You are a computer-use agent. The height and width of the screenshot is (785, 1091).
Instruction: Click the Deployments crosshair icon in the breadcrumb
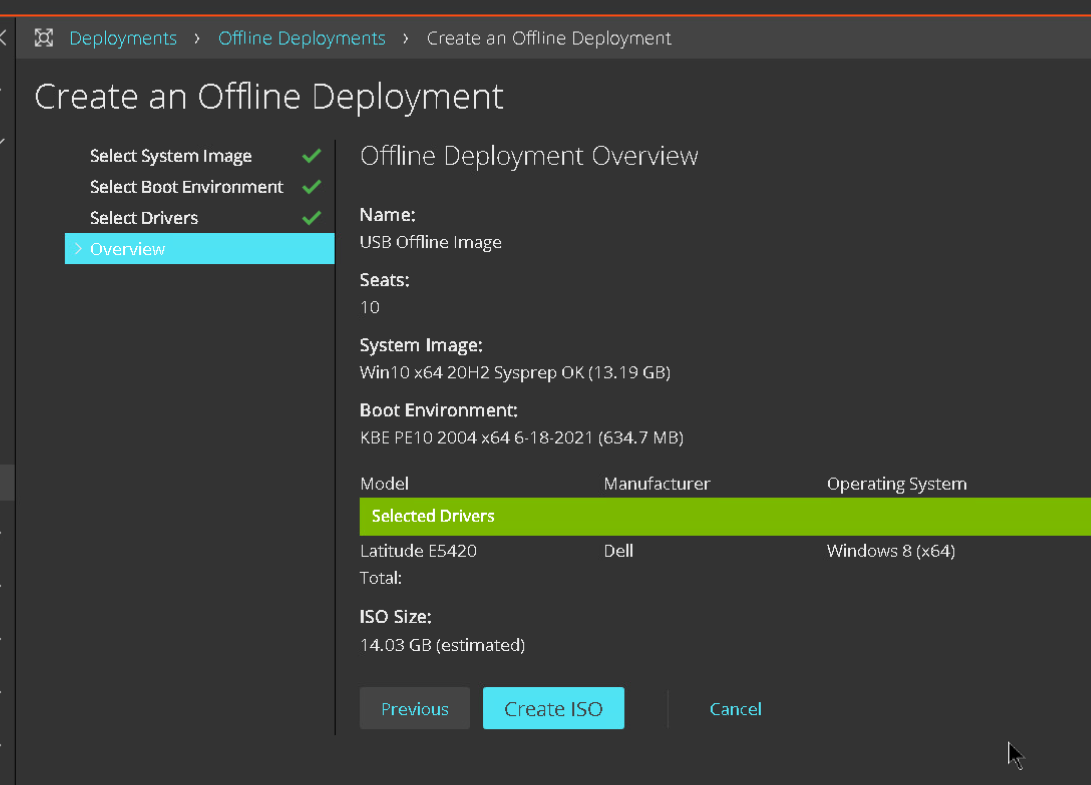pyautogui.click(x=43, y=37)
